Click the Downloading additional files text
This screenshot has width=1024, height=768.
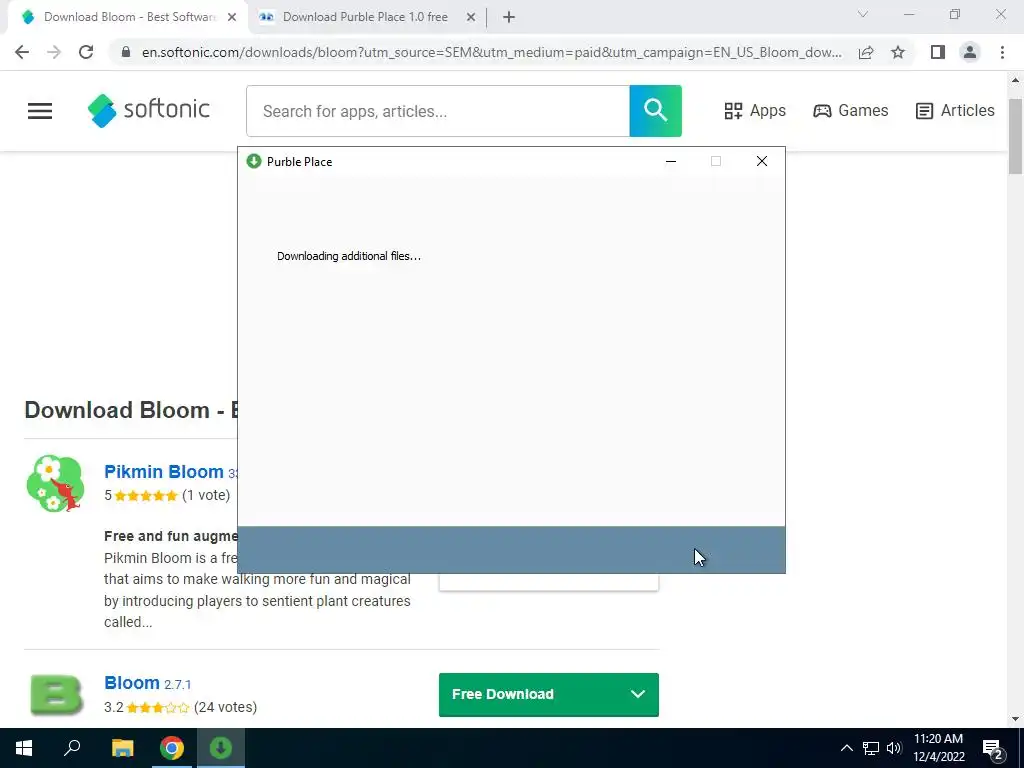tap(349, 256)
